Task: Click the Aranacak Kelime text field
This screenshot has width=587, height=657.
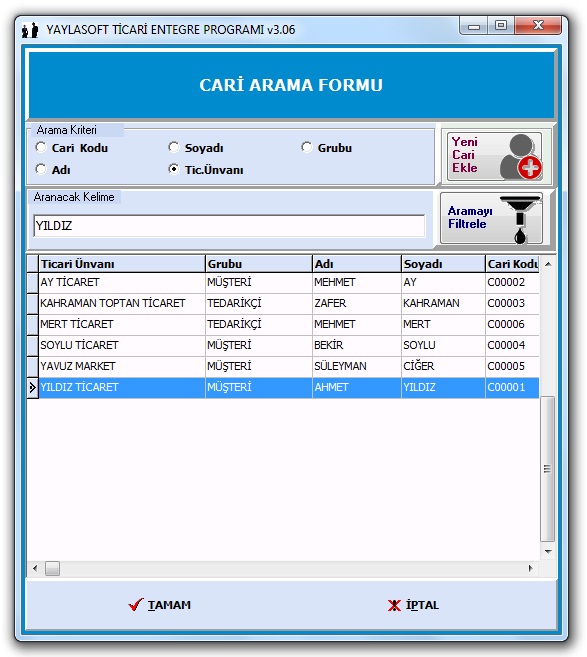Action: 229,226
